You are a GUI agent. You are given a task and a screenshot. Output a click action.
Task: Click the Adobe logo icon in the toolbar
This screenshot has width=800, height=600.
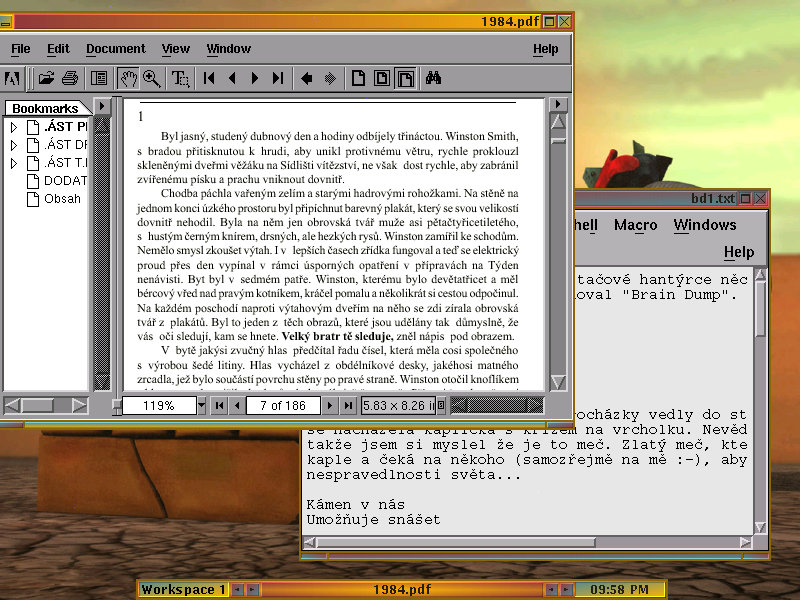click(x=12, y=79)
